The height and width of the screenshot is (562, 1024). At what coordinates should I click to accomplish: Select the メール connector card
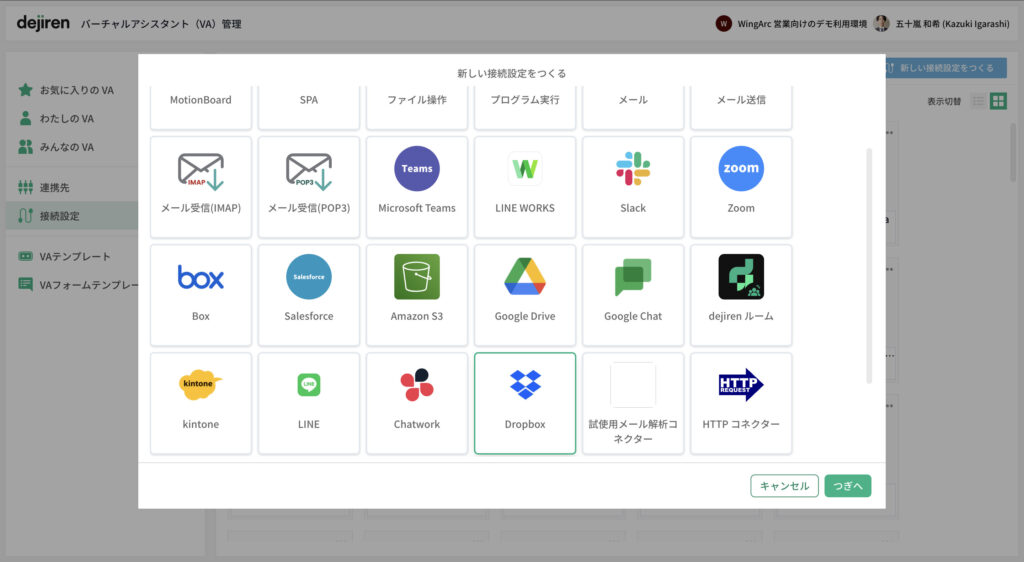pyautogui.click(x=633, y=107)
